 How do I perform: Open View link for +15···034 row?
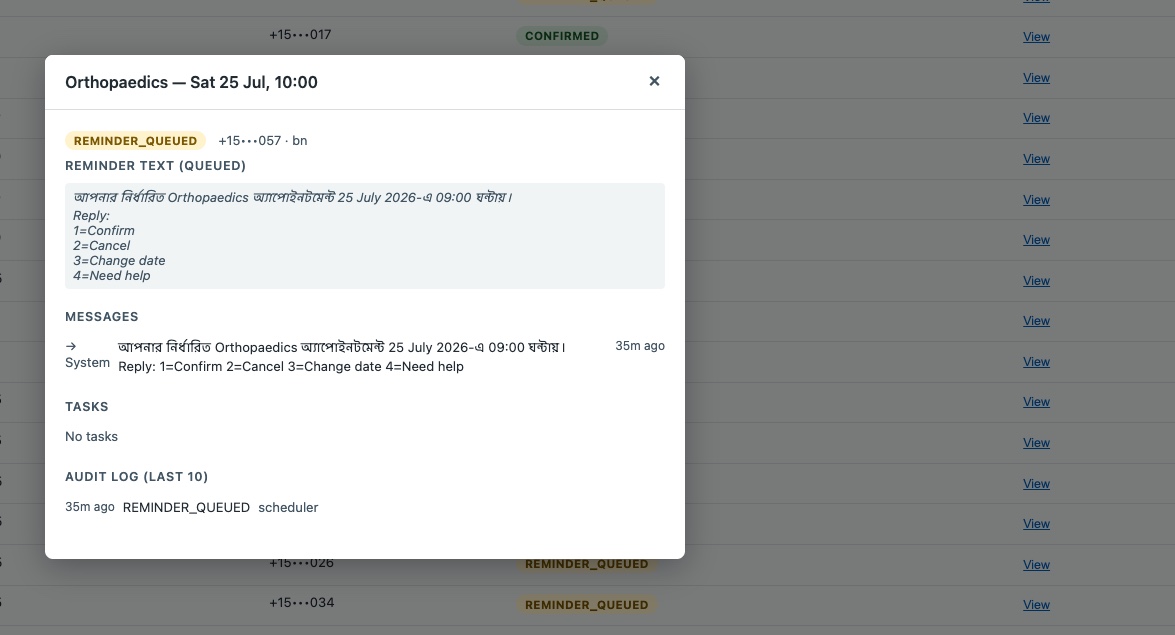pyautogui.click(x=1036, y=605)
